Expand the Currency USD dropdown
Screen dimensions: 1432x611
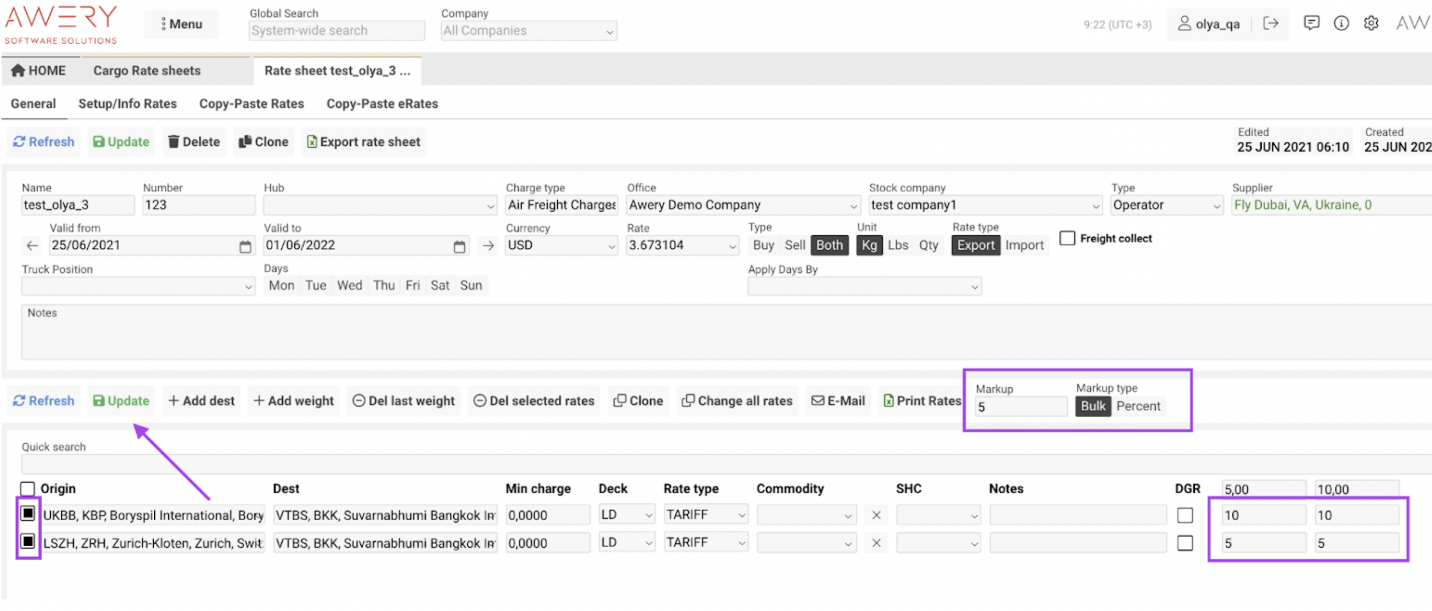point(561,246)
